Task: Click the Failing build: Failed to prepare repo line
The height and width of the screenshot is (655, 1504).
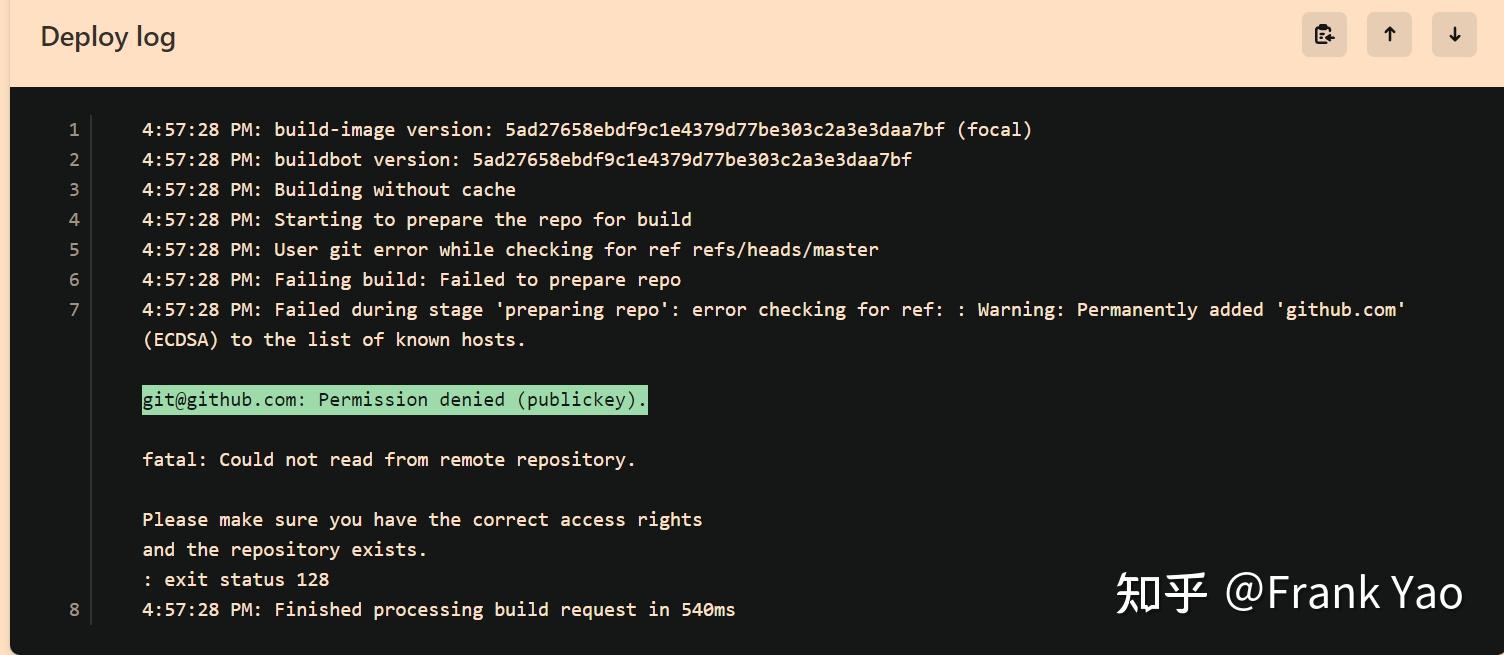Action: tap(411, 279)
